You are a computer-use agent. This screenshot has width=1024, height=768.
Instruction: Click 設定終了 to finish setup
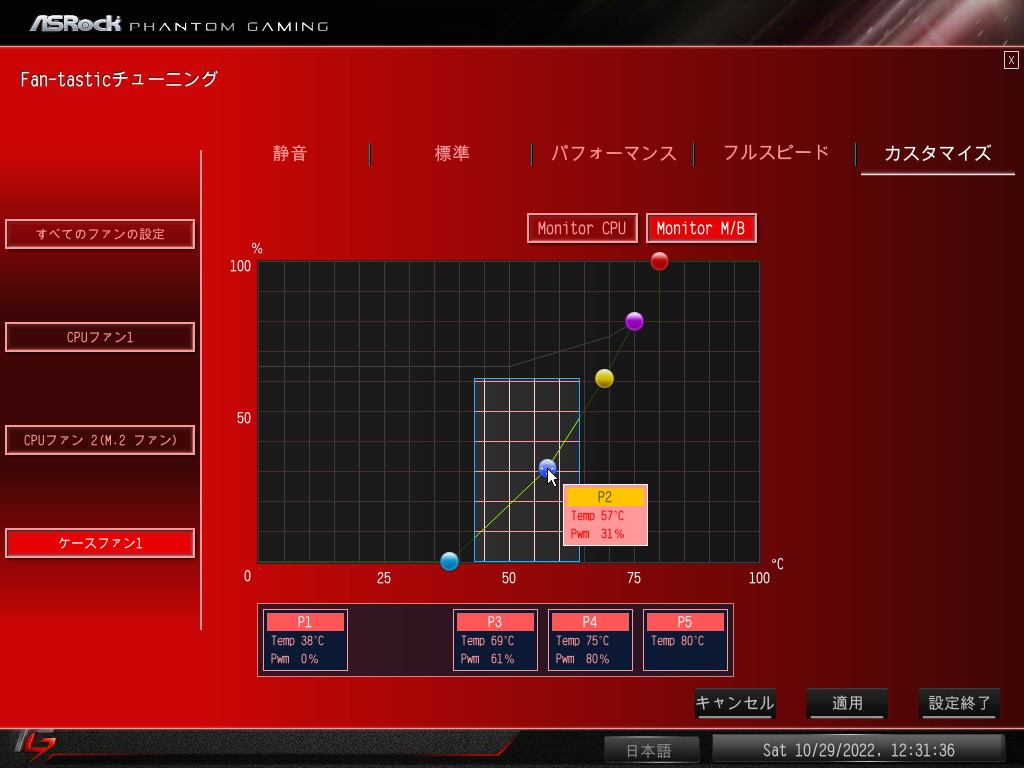click(x=959, y=703)
